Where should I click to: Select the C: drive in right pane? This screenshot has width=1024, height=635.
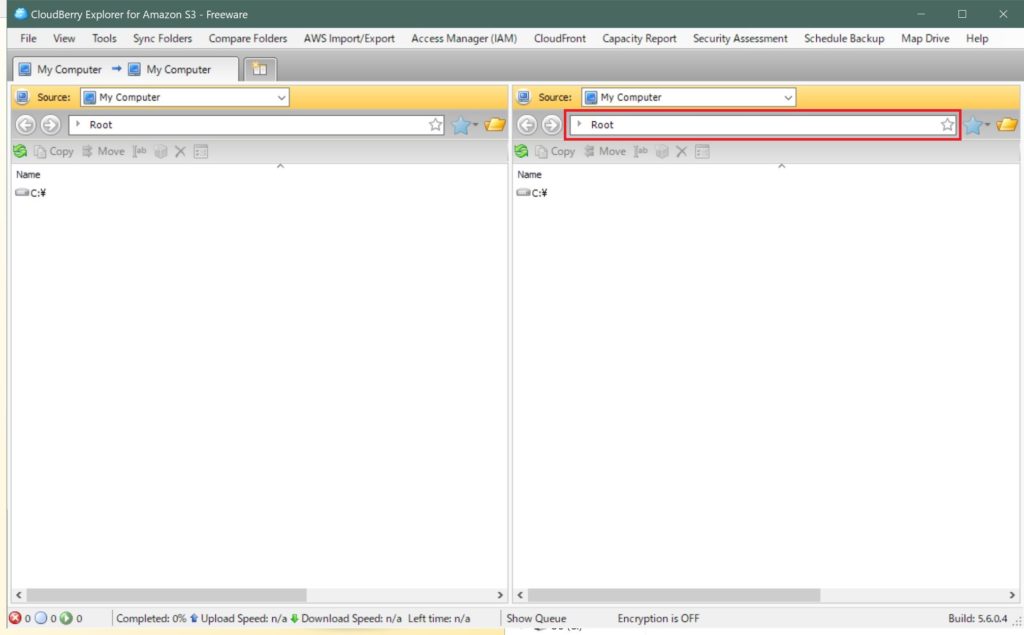(x=532, y=193)
